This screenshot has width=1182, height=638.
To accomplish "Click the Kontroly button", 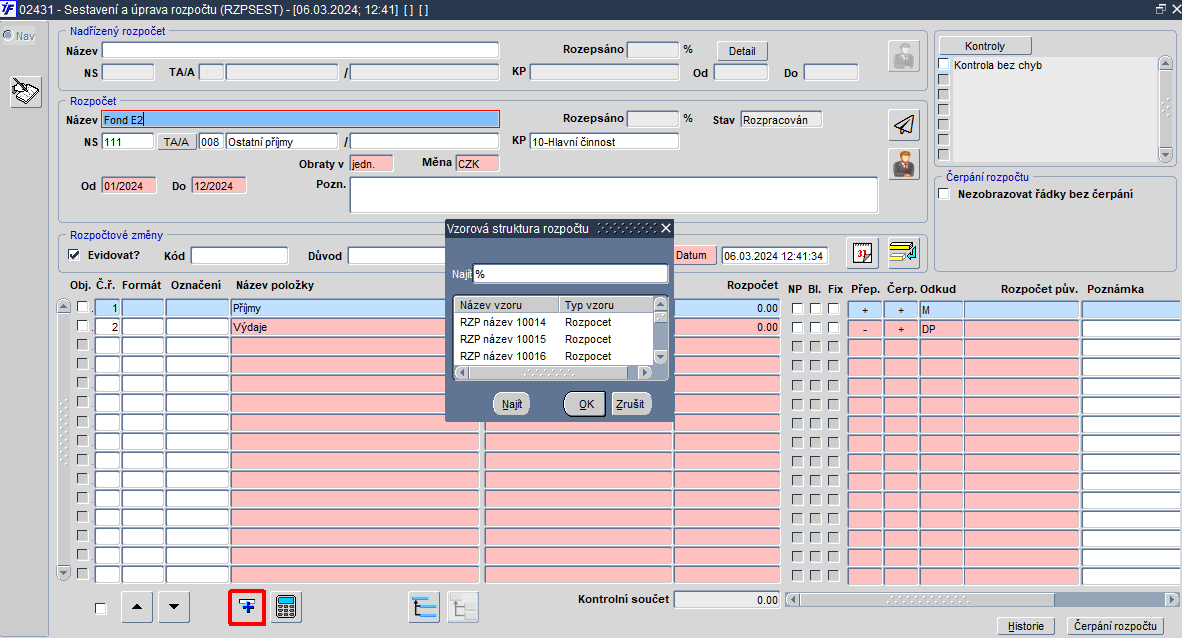I will tap(984, 46).
